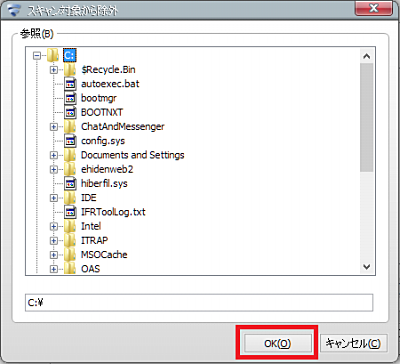Click the Documents and Settings folder icon
Viewport: 400px width, 364px height.
[x=70, y=155]
